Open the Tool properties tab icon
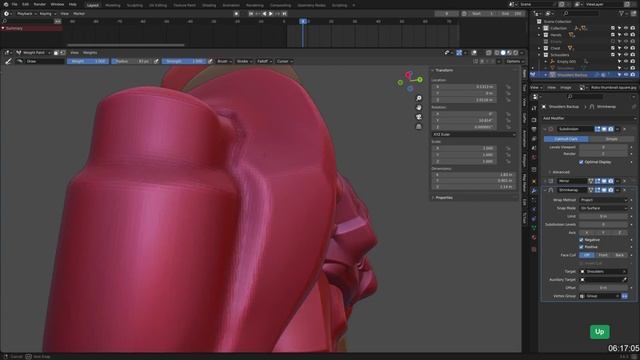The image size is (640, 360). [534, 108]
